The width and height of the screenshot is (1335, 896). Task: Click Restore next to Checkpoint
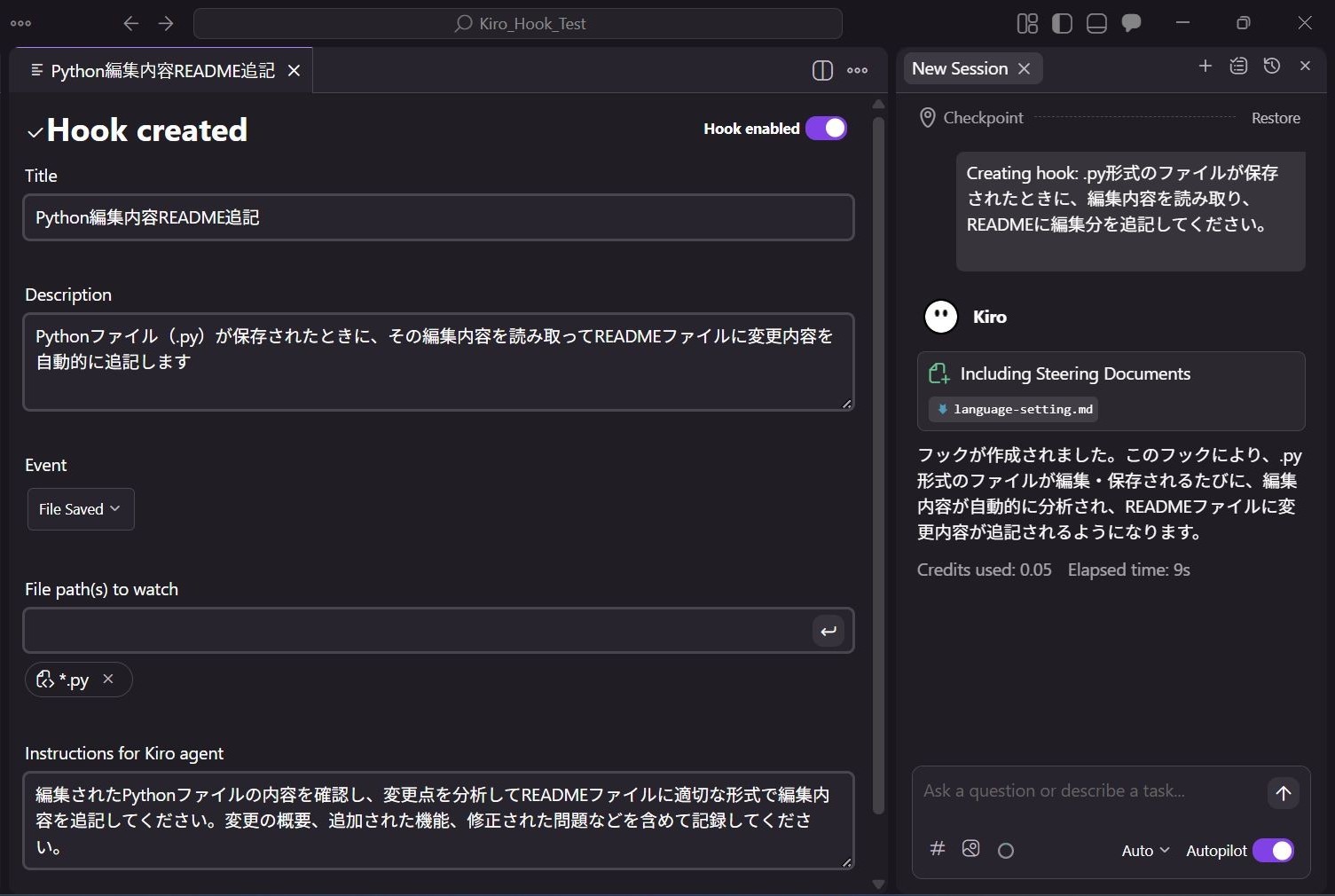[1275, 118]
